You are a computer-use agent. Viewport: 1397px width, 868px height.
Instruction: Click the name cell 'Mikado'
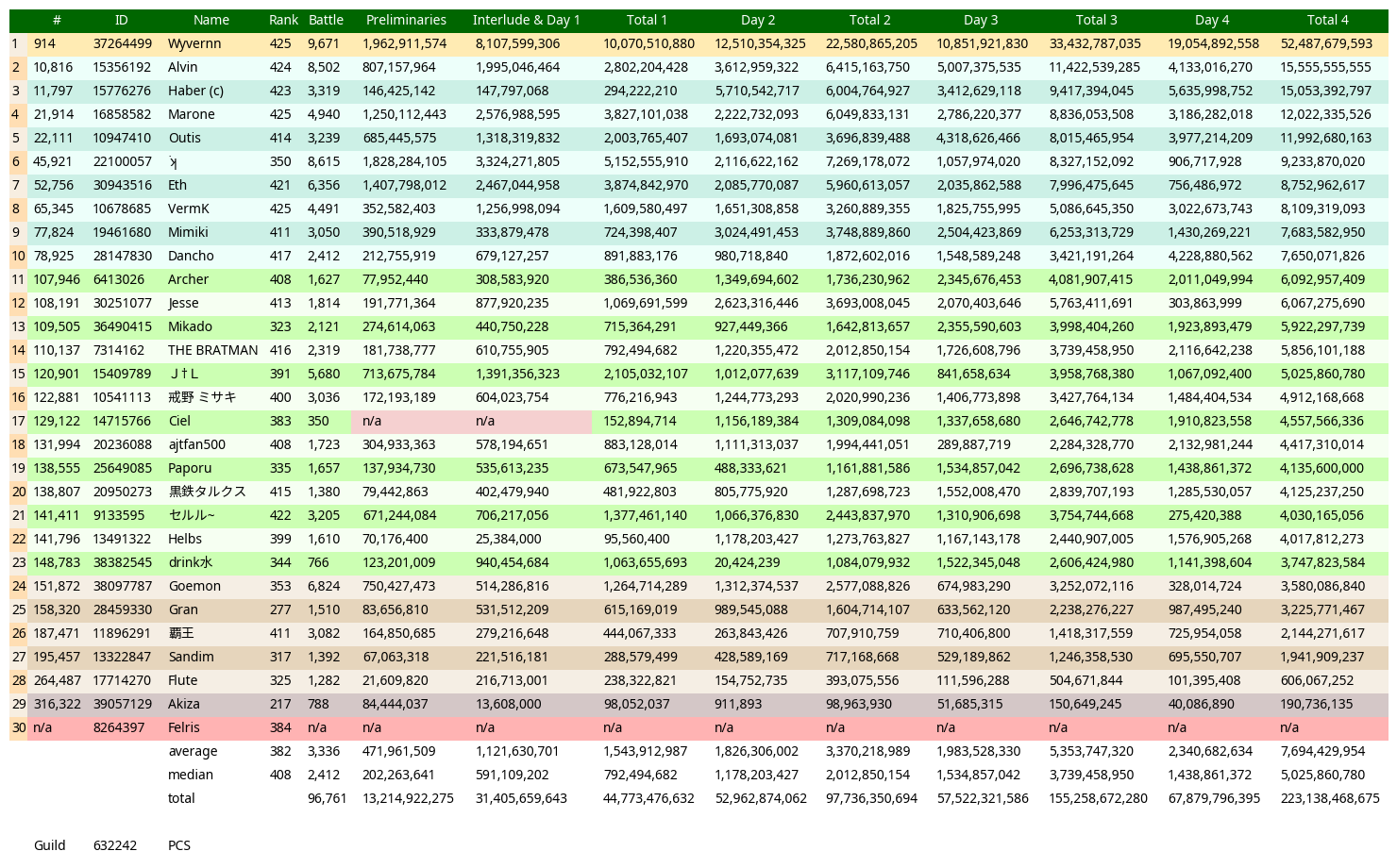tap(191, 326)
